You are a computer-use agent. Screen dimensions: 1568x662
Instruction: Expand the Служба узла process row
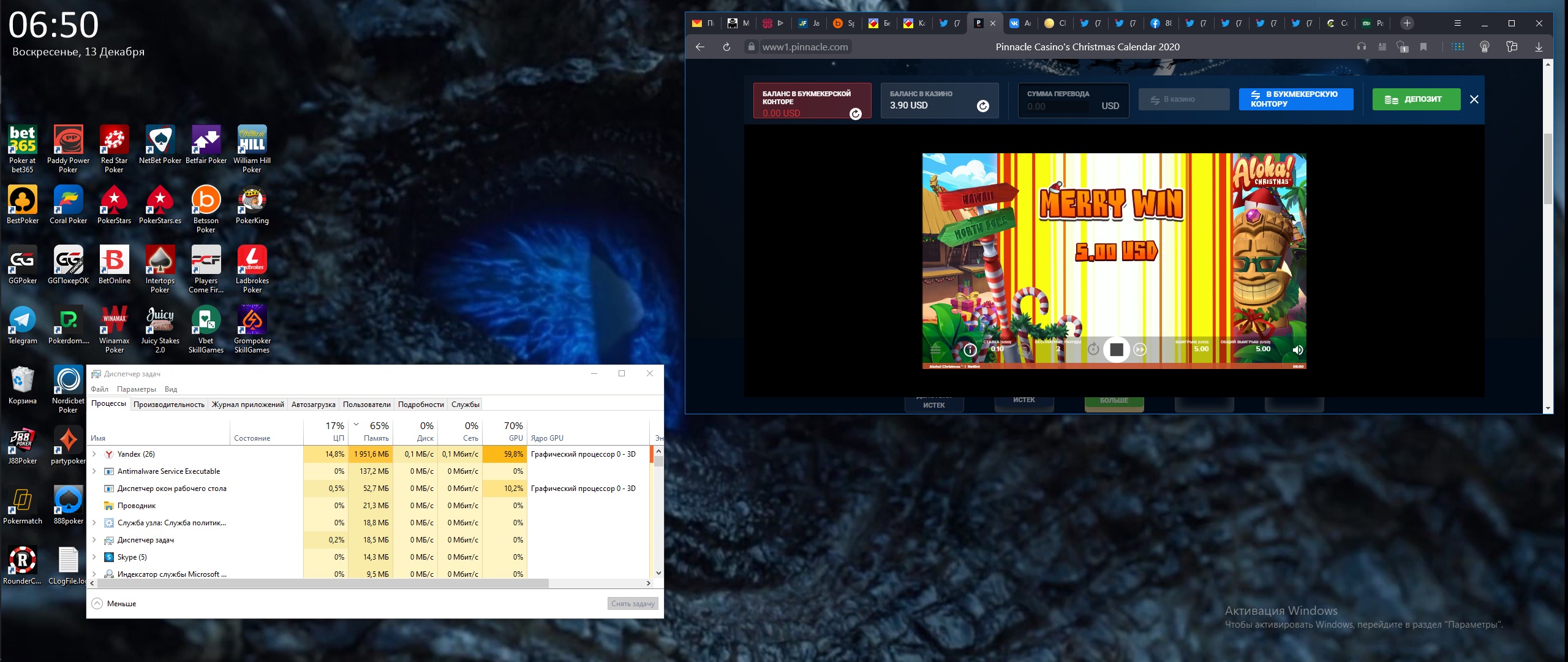coord(94,523)
